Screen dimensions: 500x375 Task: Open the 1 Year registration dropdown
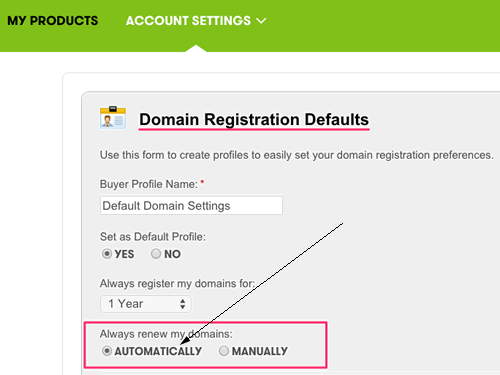[x=146, y=304]
